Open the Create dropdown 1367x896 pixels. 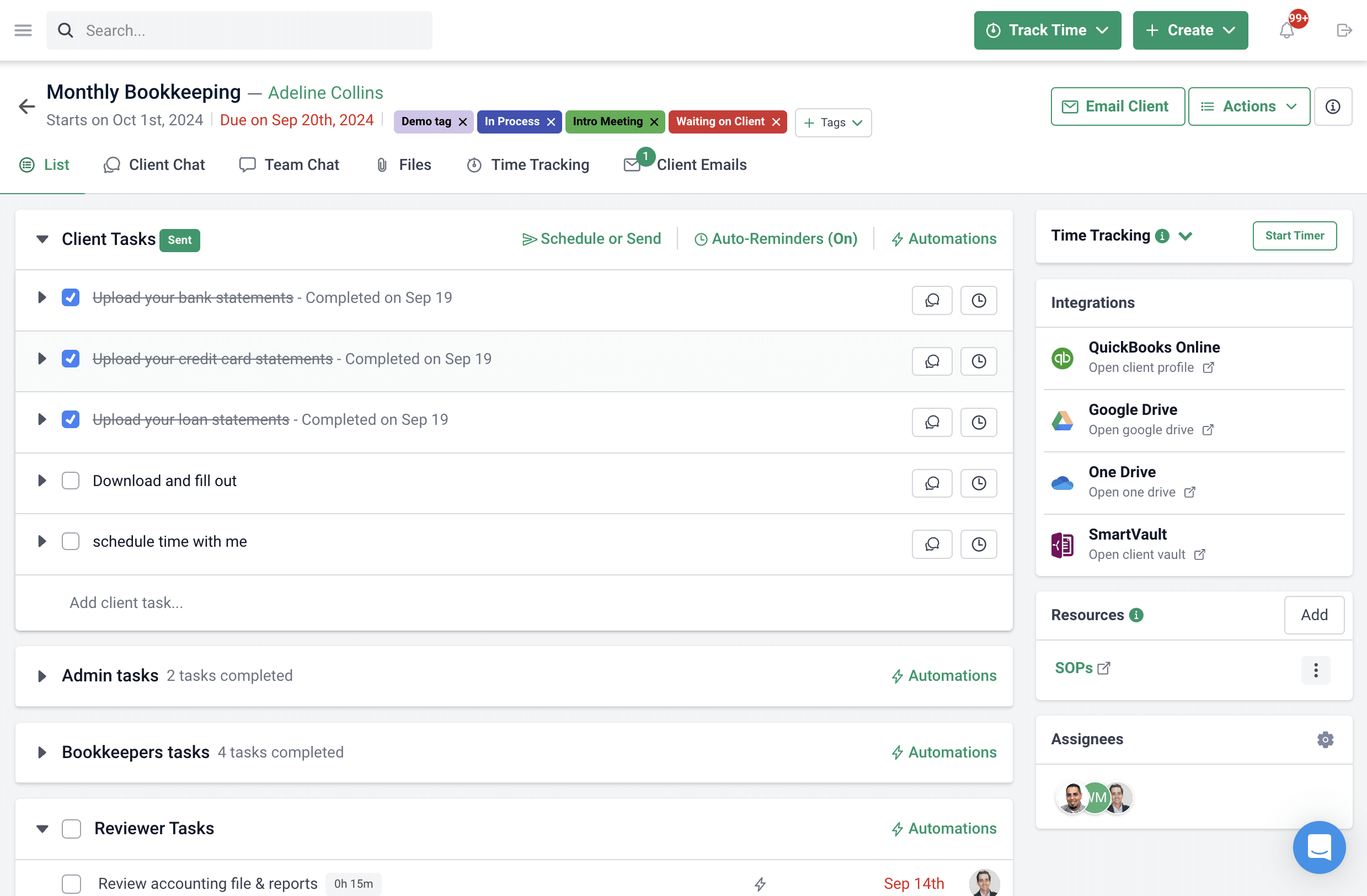1189,30
